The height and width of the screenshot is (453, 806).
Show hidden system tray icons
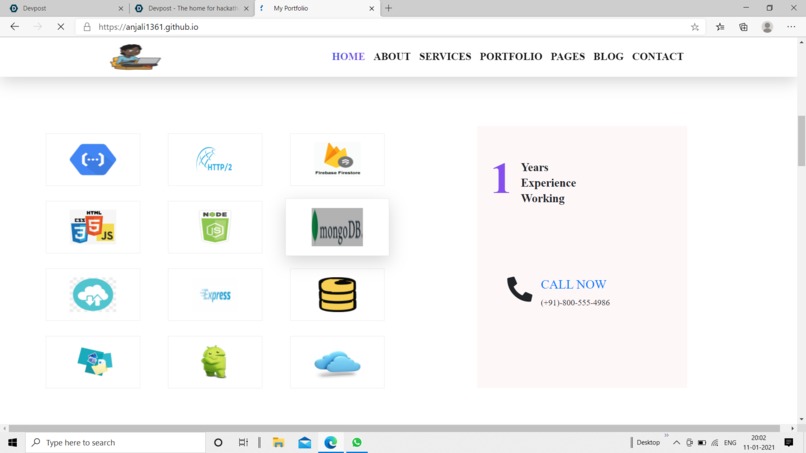click(x=676, y=443)
